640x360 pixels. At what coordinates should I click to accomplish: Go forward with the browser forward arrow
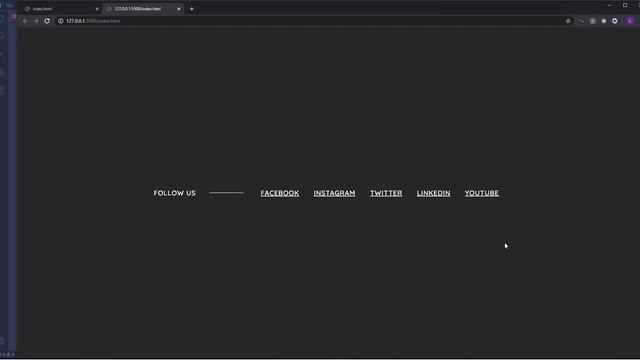coord(36,21)
